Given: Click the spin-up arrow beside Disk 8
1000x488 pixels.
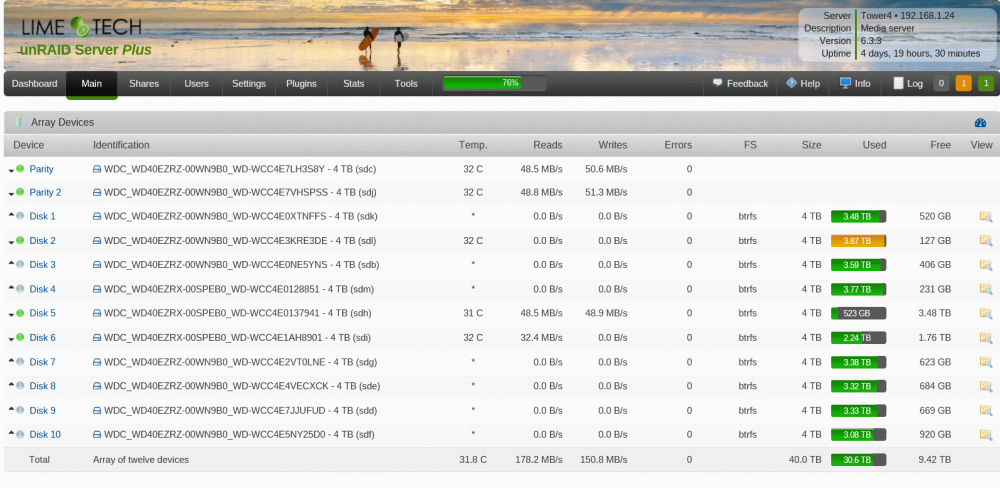Looking at the screenshot, I should tap(11, 384).
